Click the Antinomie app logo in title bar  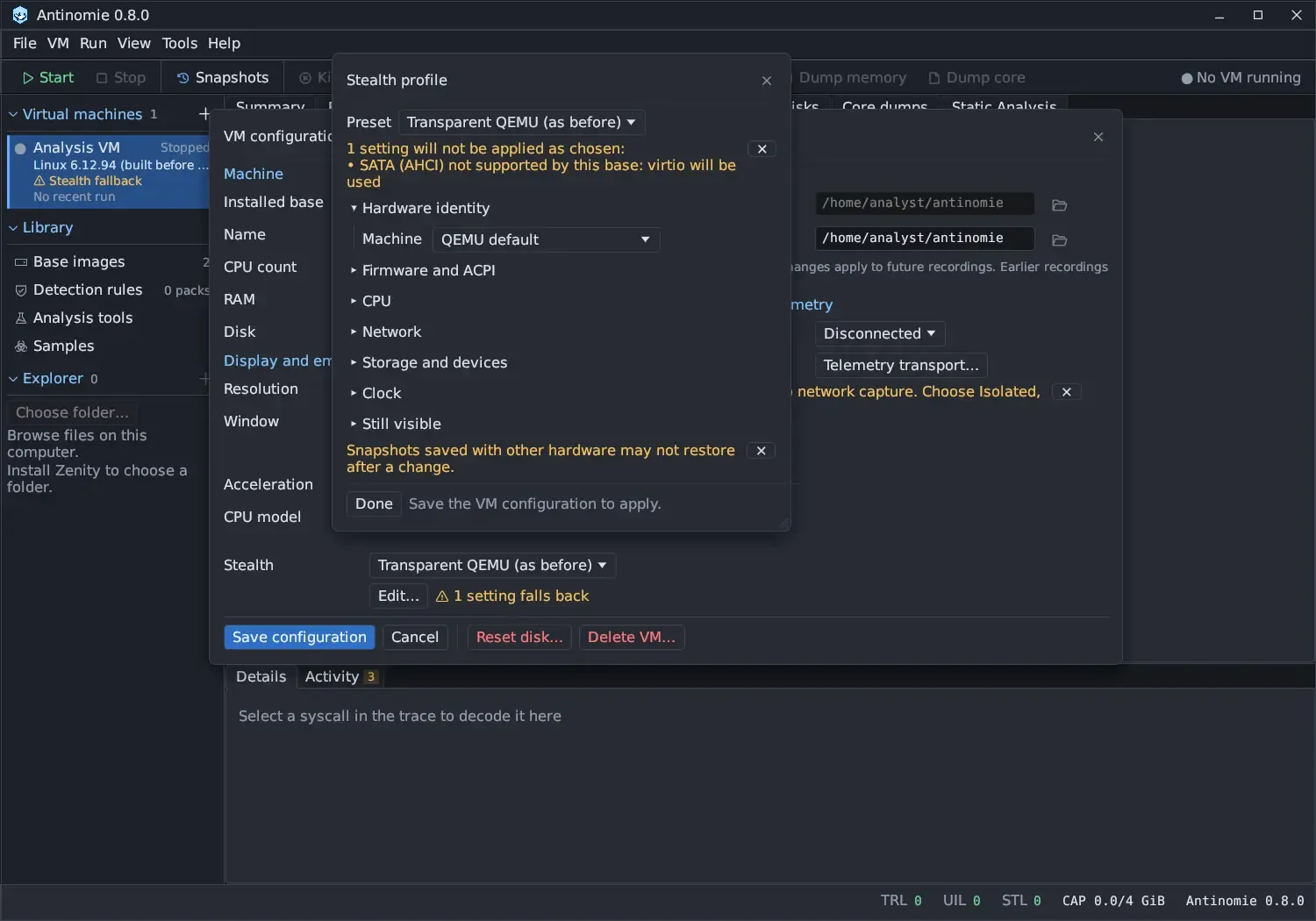[19, 15]
